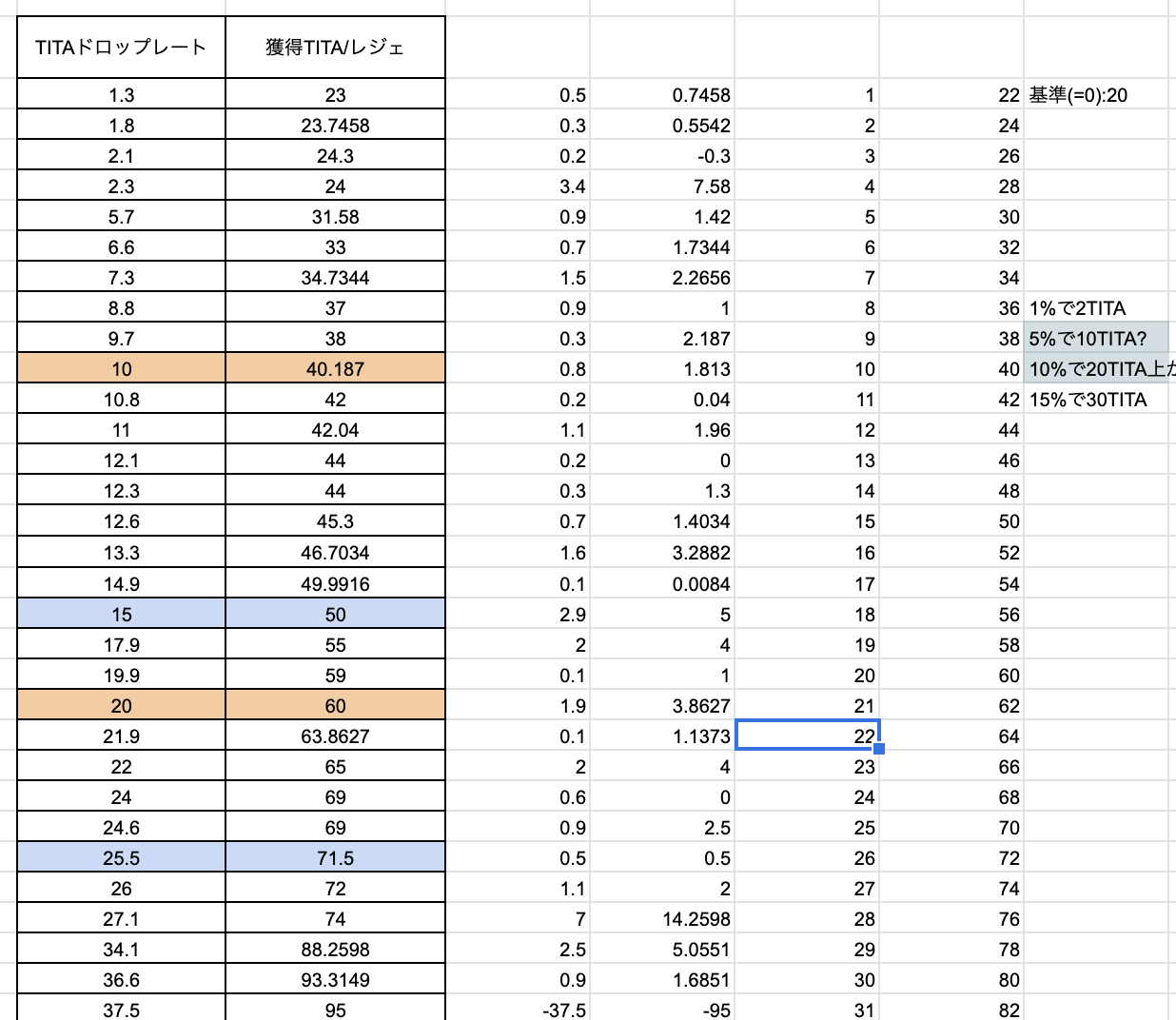Select the cell showing 1.42
The width and height of the screenshot is (1176, 1020).
coord(663,216)
